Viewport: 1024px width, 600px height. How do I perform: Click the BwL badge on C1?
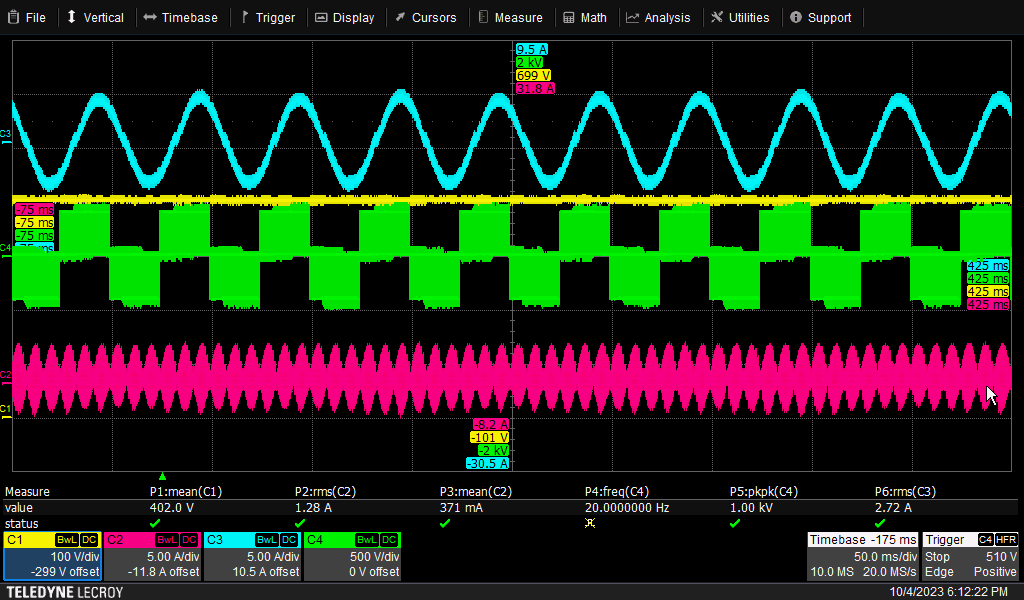click(67, 540)
